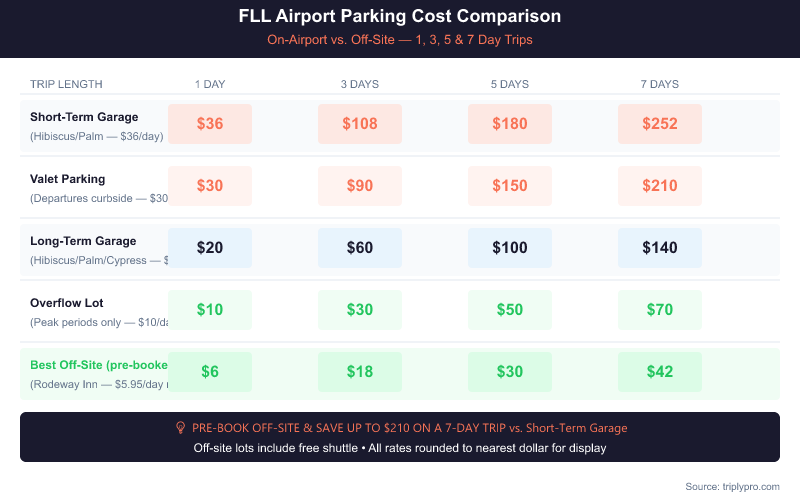Click the 7 DAYS column header

660,84
